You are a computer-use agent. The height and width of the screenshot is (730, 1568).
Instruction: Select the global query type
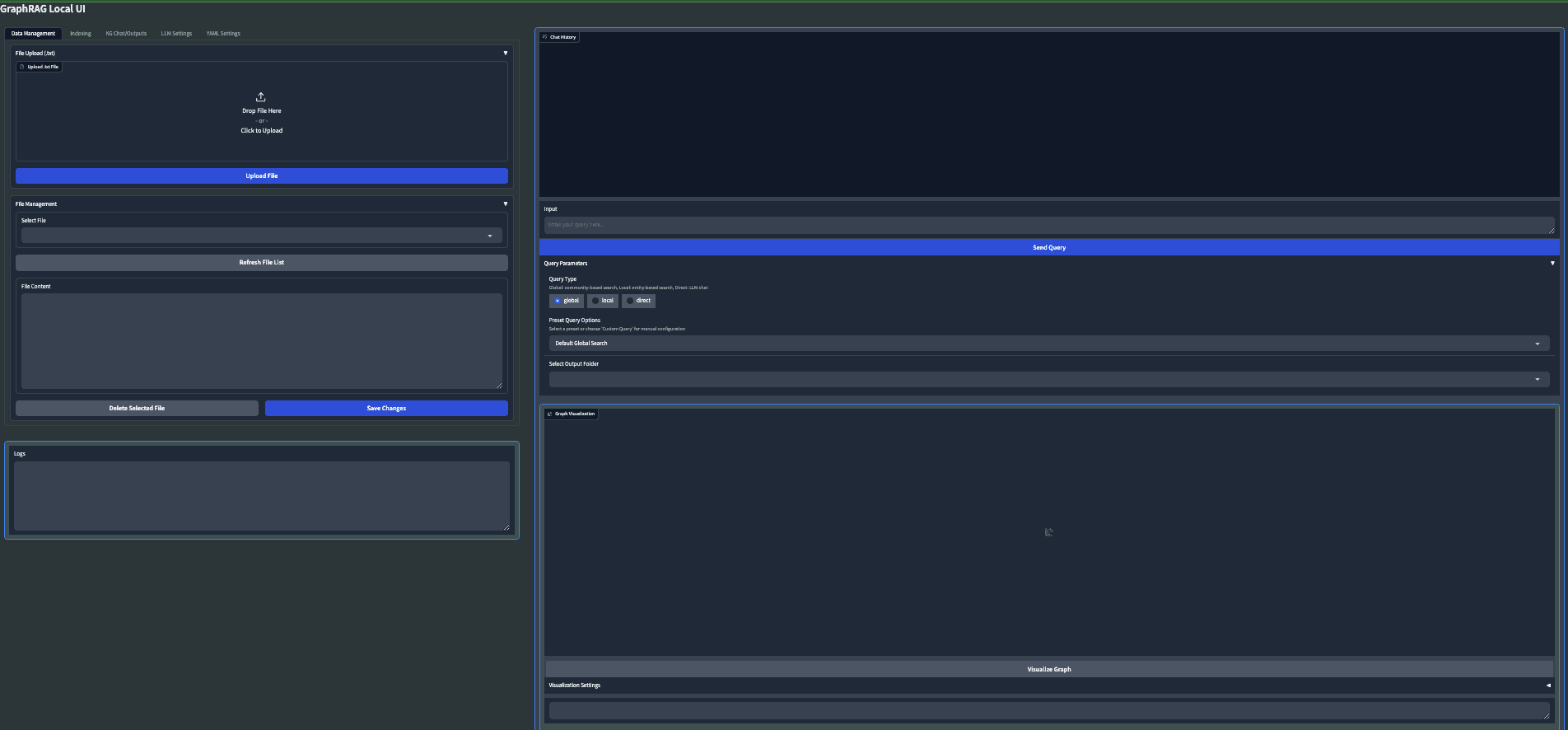pyautogui.click(x=567, y=301)
